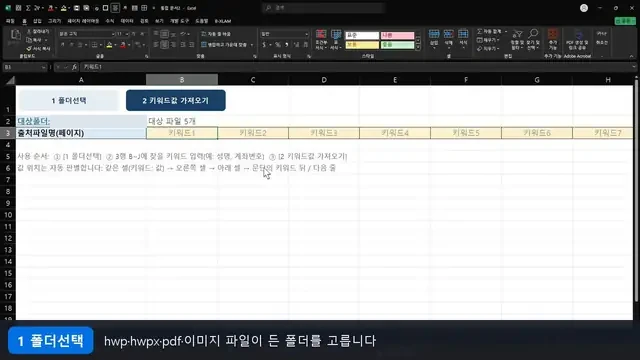Screen dimensions: 640x360
Task: Click the cell borders icon
Action: [x=94, y=44]
